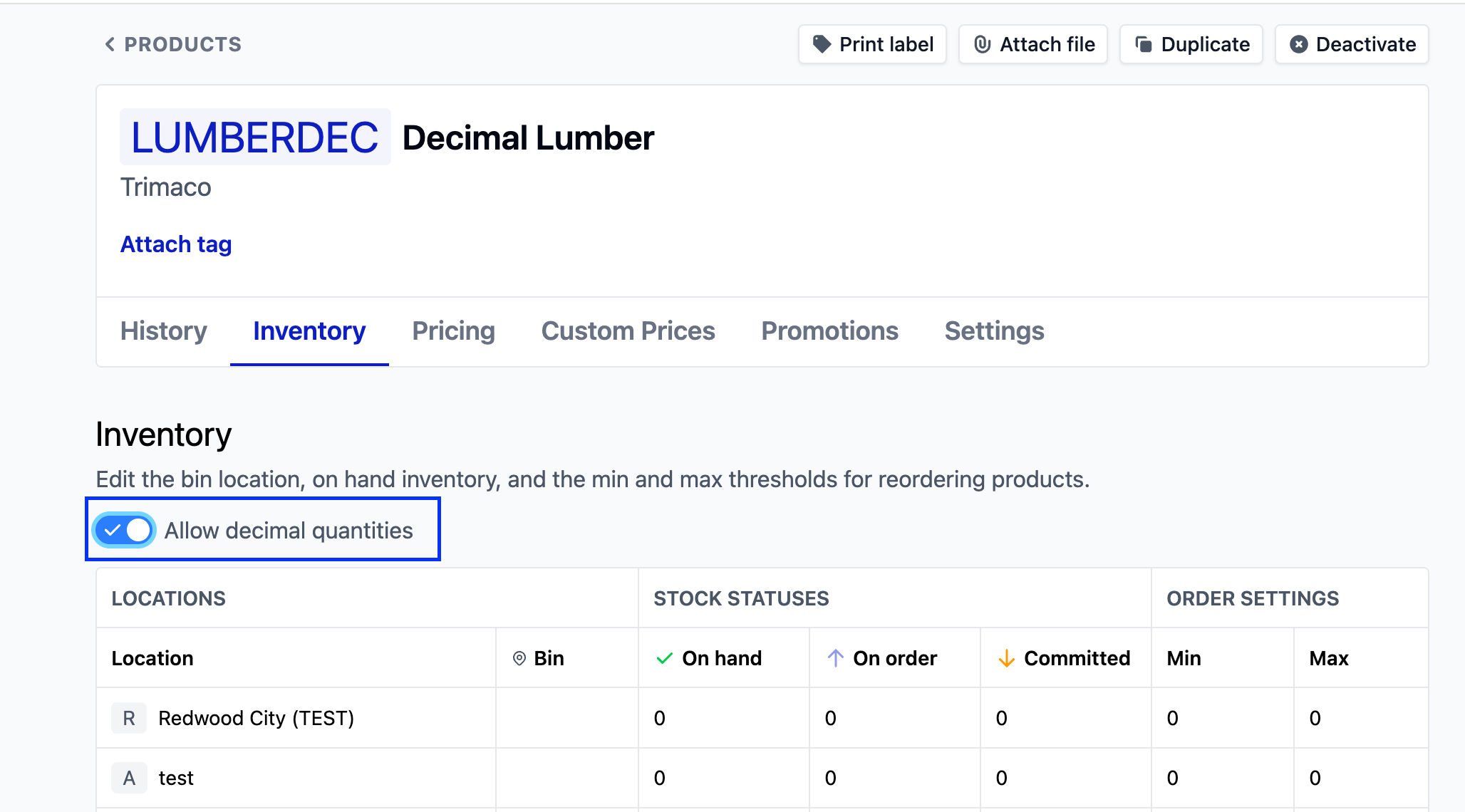The height and width of the screenshot is (812, 1465).
Task: Click the back chevron beside PRODUCTS
Action: click(110, 44)
